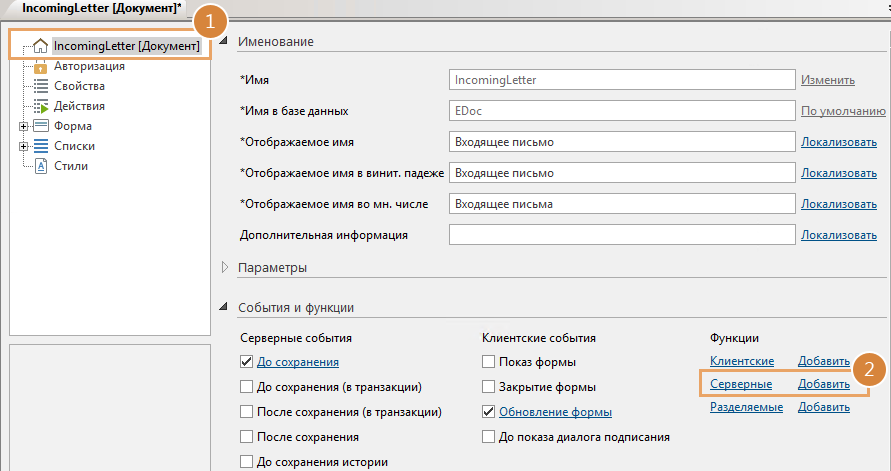Click the Стили document icon
Screen dimensions: 891x471
tap(41, 166)
